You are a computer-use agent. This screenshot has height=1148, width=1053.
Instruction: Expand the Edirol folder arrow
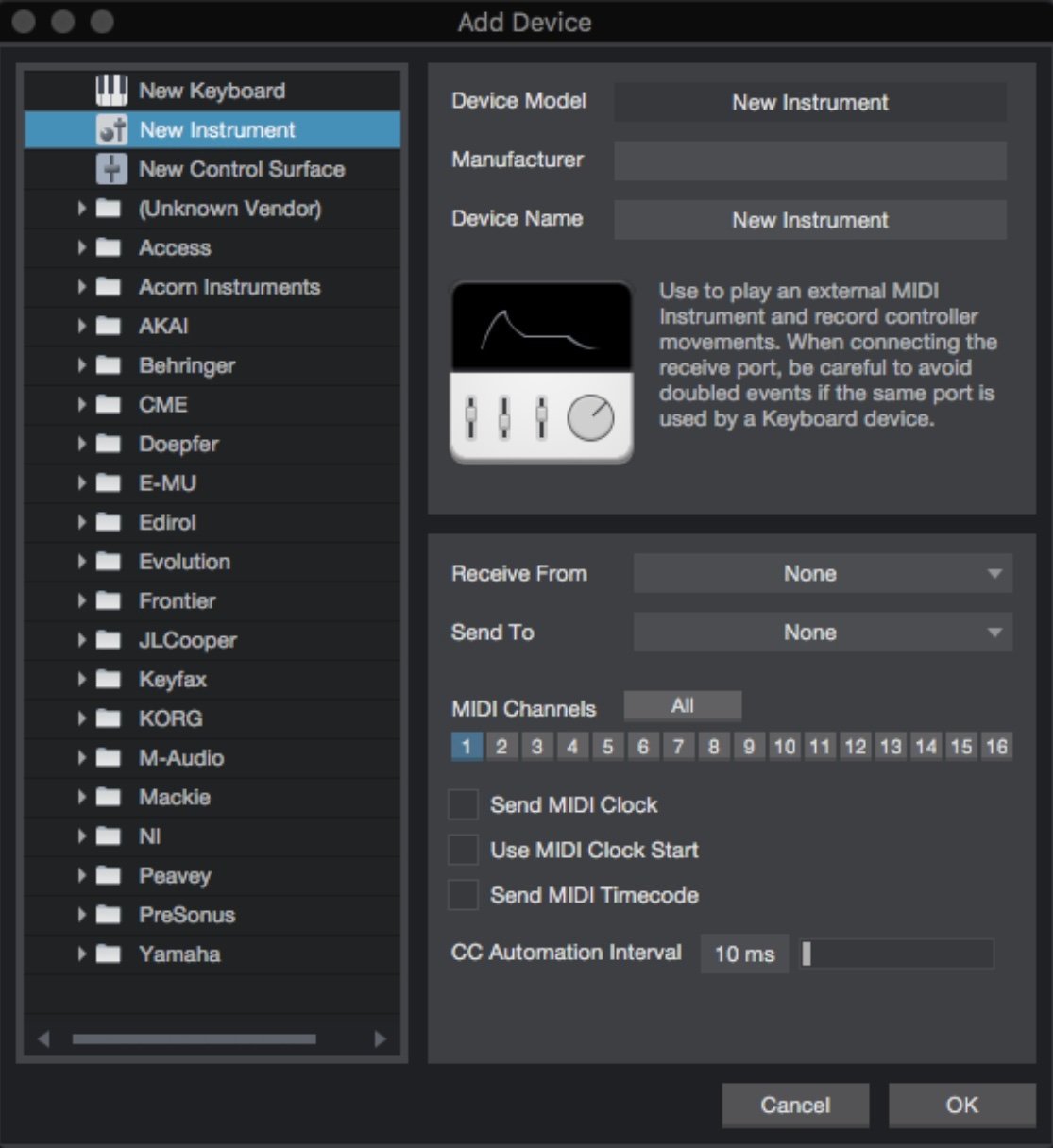click(x=82, y=522)
